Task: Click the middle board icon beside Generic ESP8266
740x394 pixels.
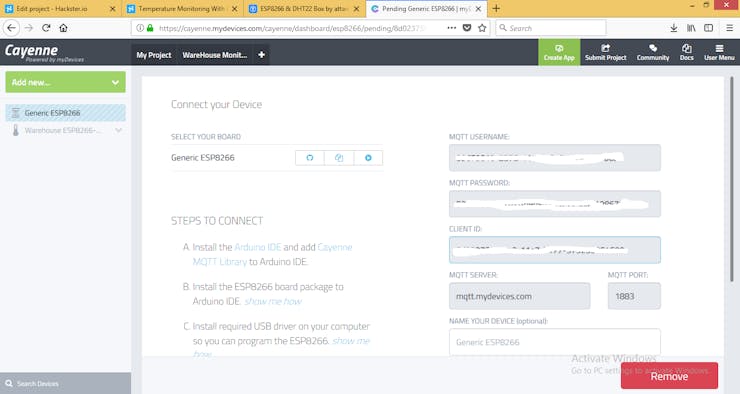Action: (339, 158)
